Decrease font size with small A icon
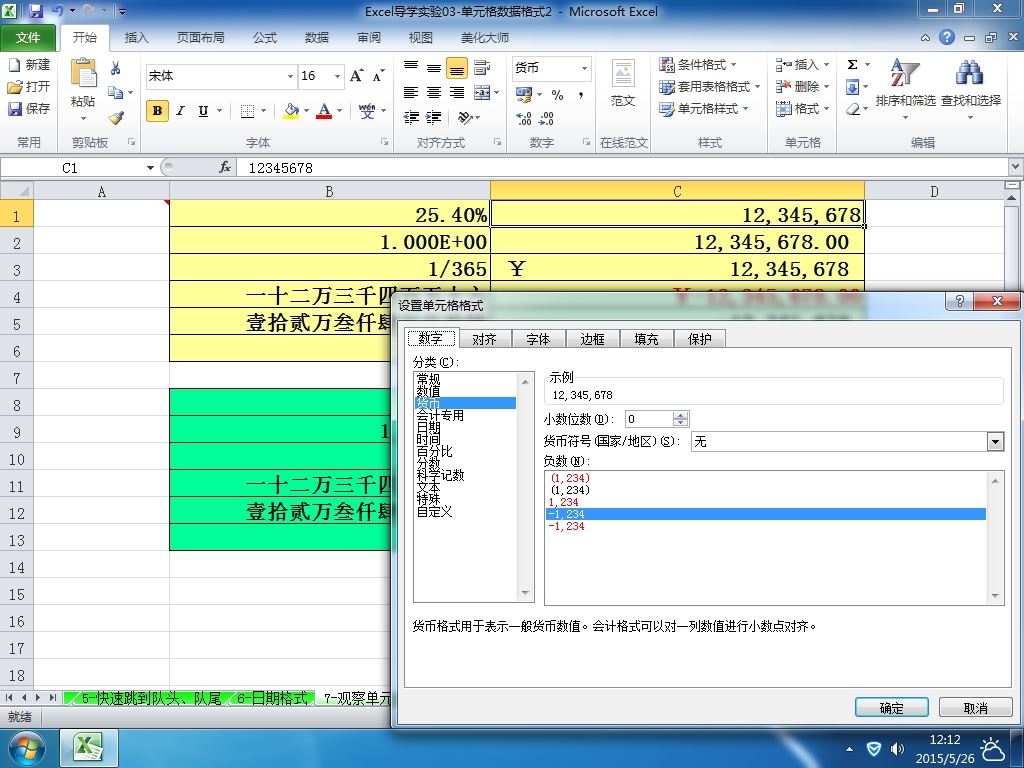 click(378, 76)
